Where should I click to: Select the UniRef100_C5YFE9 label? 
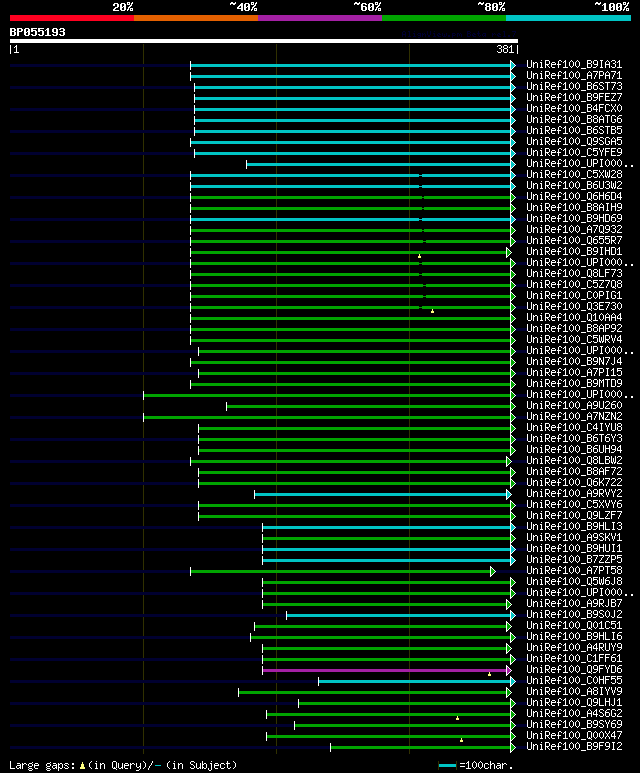tap(574, 153)
